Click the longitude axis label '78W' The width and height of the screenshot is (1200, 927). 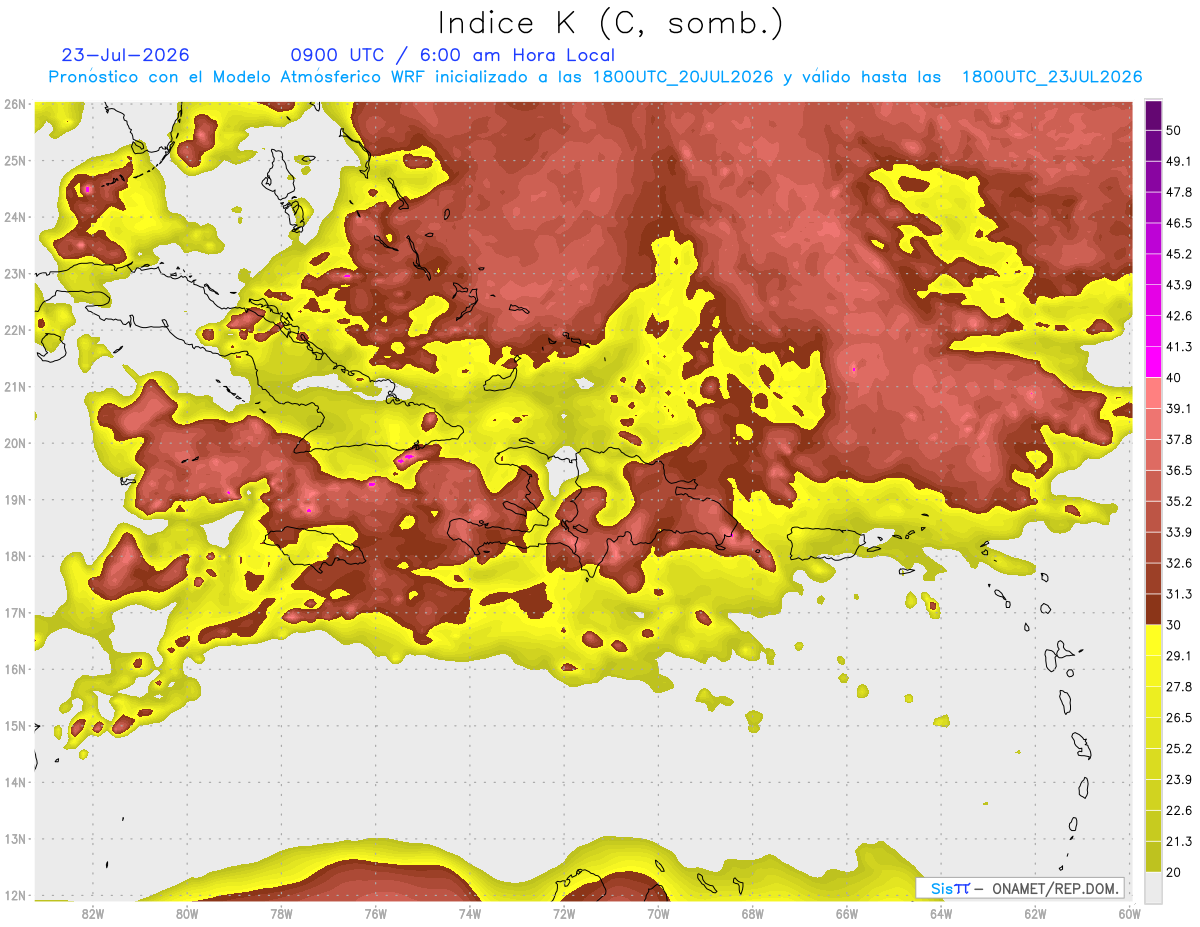[281, 913]
